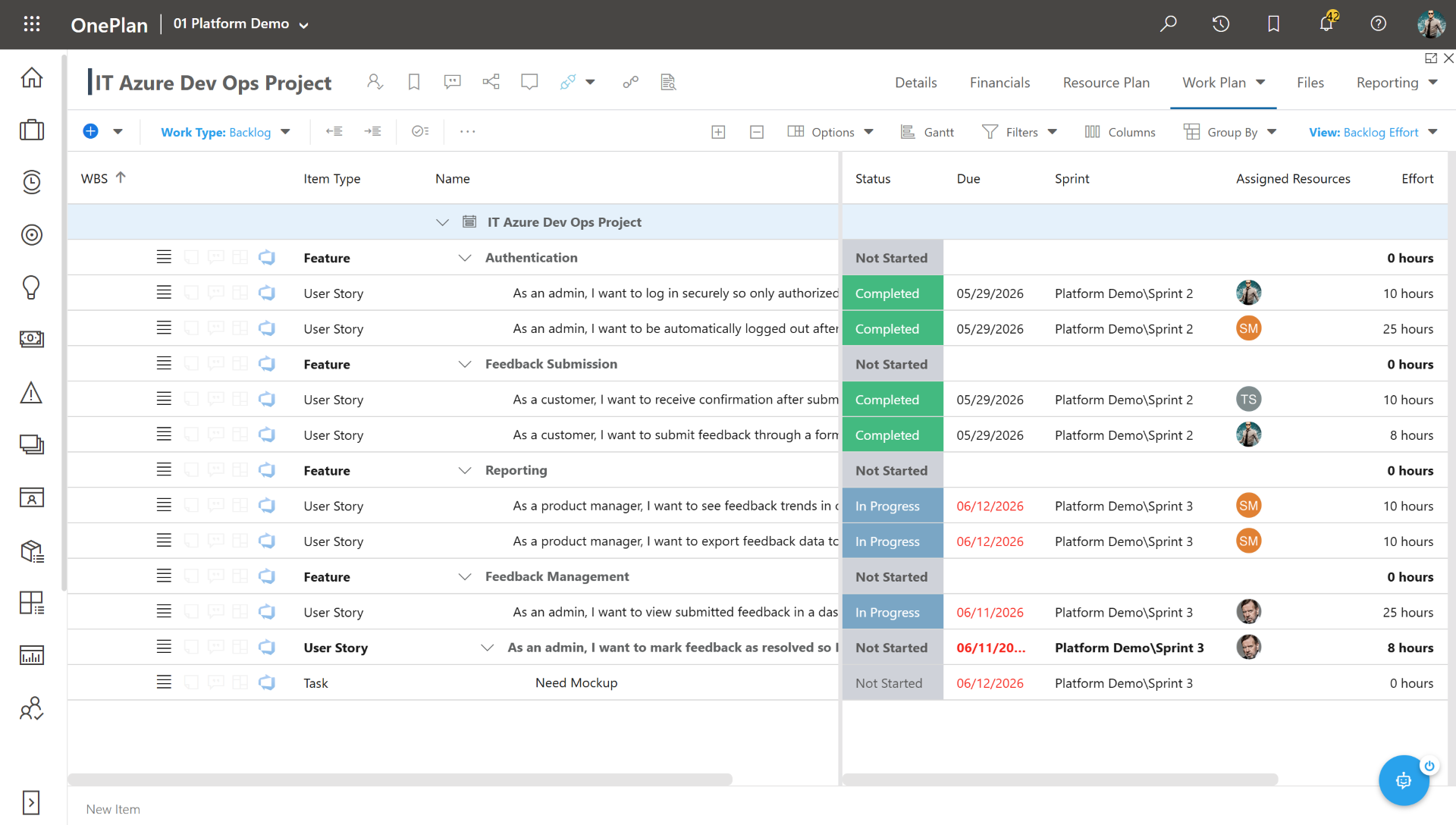Outdent the selected item
This screenshot has width=1456, height=825.
334,131
